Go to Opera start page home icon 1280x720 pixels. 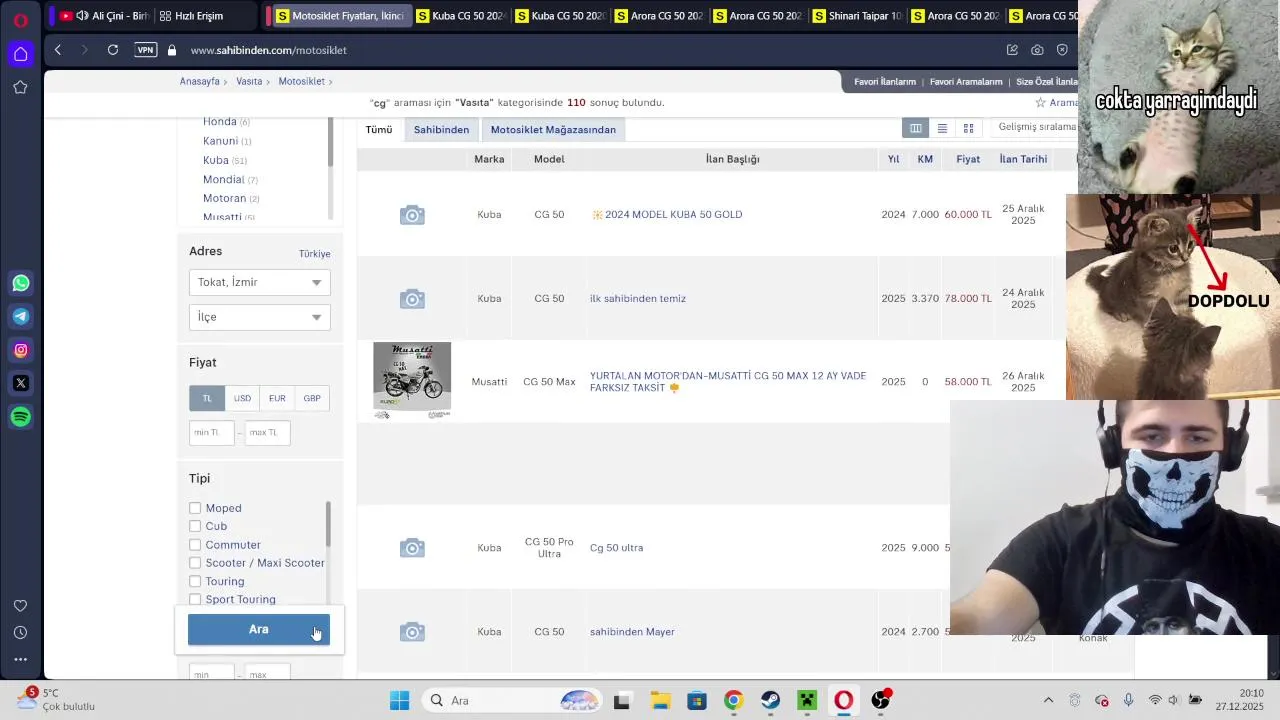click(x=20, y=54)
